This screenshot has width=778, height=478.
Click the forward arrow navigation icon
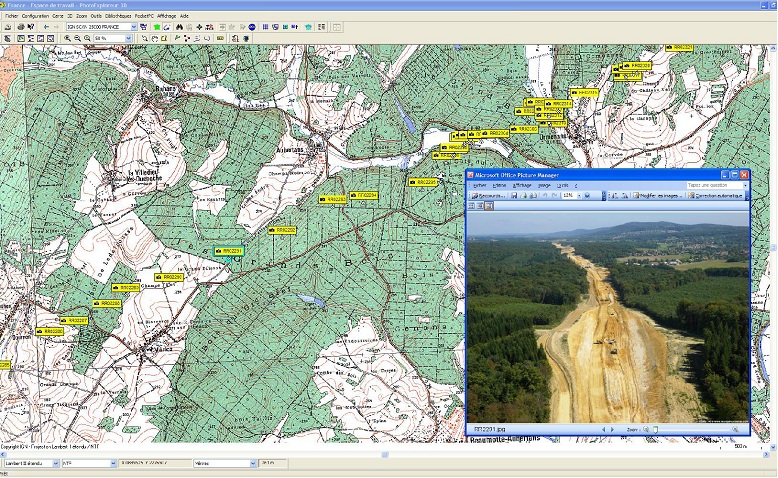tap(57, 27)
